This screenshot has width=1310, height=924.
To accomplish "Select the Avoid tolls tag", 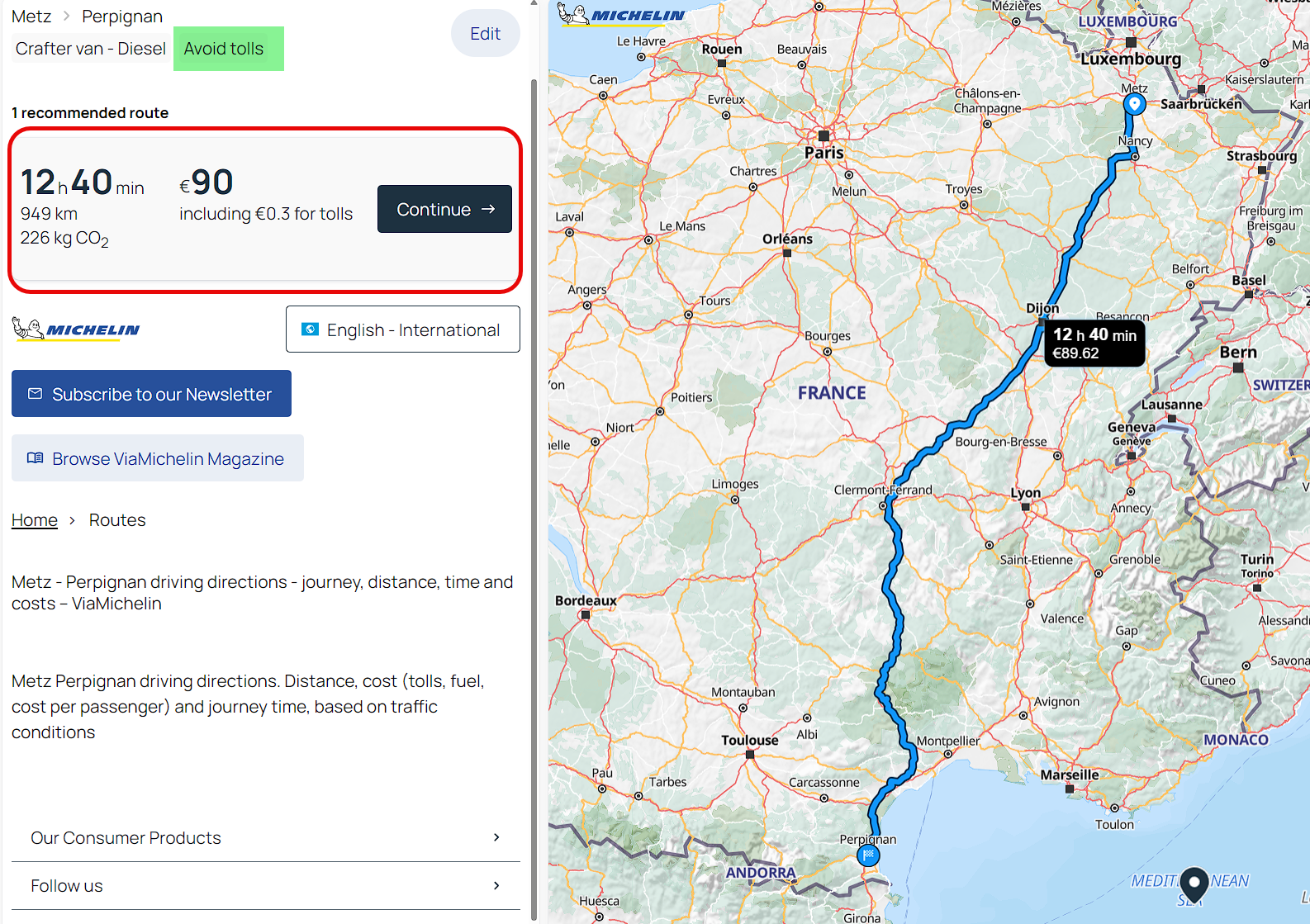I will pos(229,49).
